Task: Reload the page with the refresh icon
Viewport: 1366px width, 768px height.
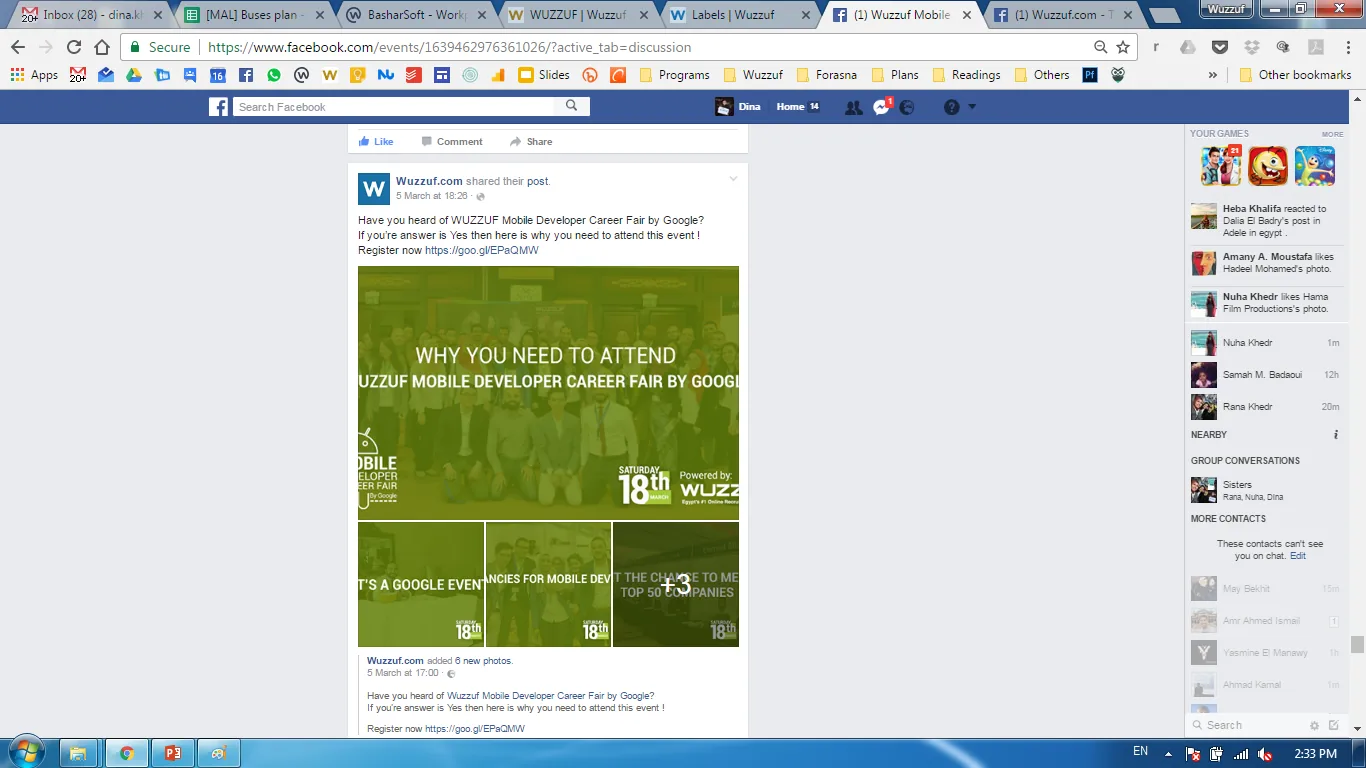Action: (74, 47)
